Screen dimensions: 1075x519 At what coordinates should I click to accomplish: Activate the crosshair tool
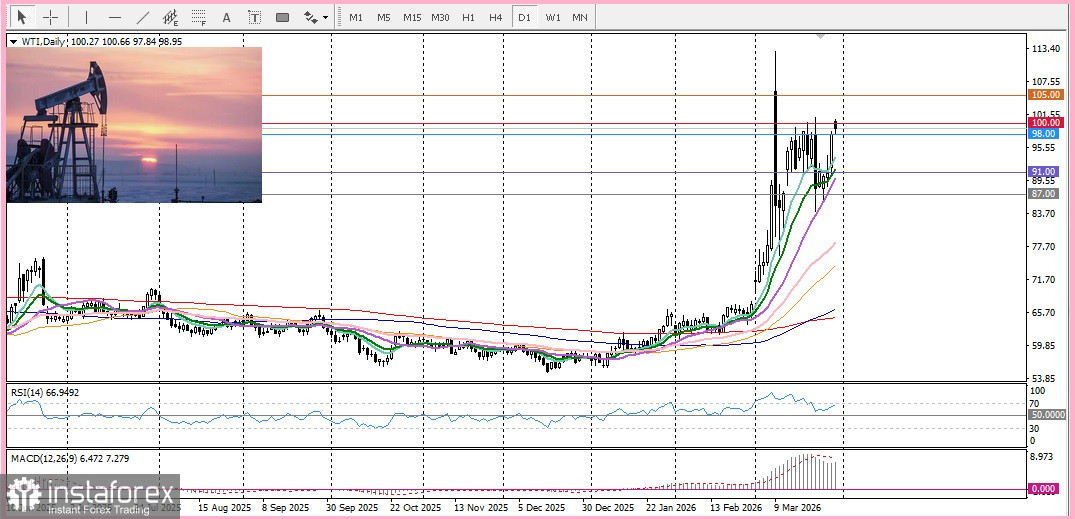pos(50,17)
